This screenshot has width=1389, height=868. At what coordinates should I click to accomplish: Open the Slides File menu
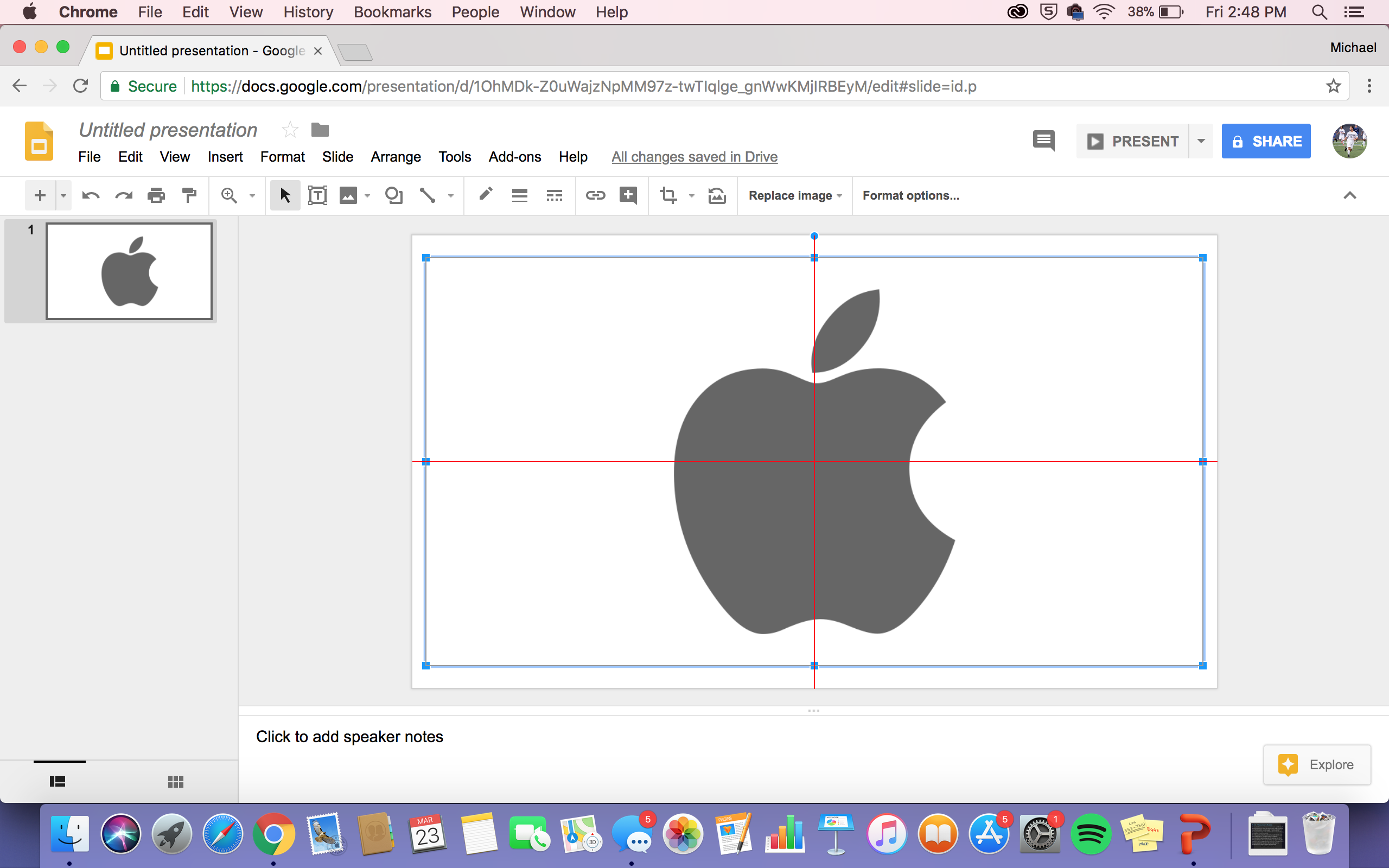point(89,157)
